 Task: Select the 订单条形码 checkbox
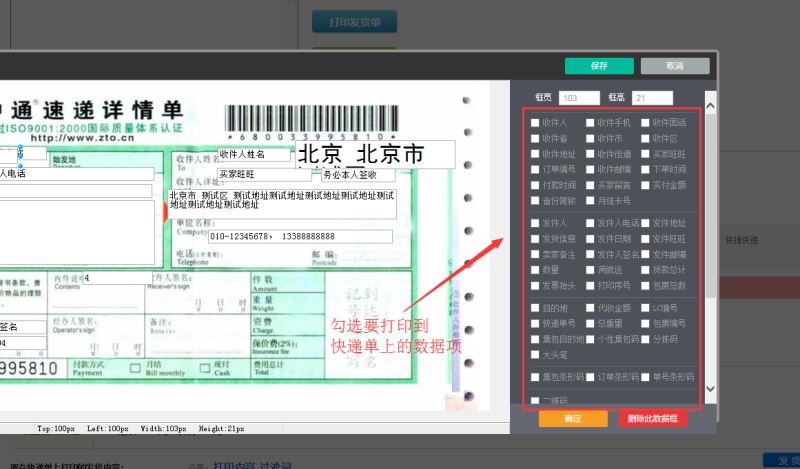pyautogui.click(x=590, y=377)
